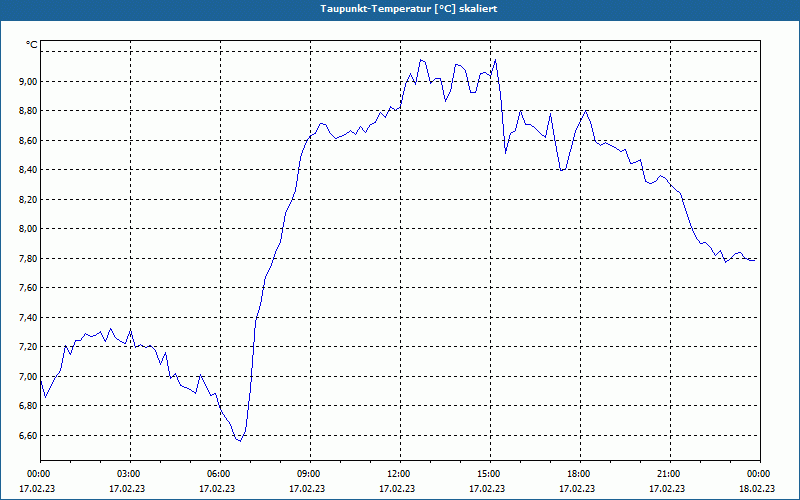
Task: Click the 8,40 y-axis value
Action: (x=29, y=170)
